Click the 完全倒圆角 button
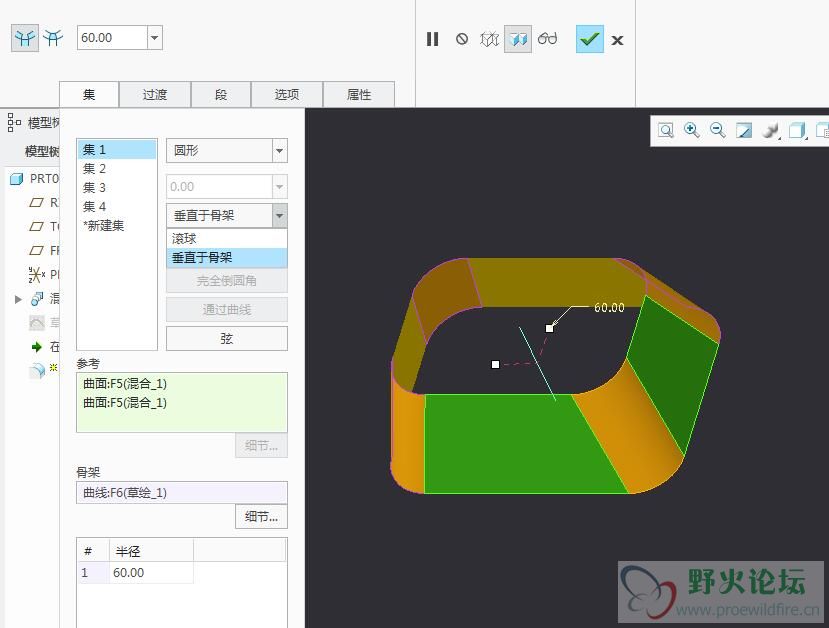 click(227, 281)
